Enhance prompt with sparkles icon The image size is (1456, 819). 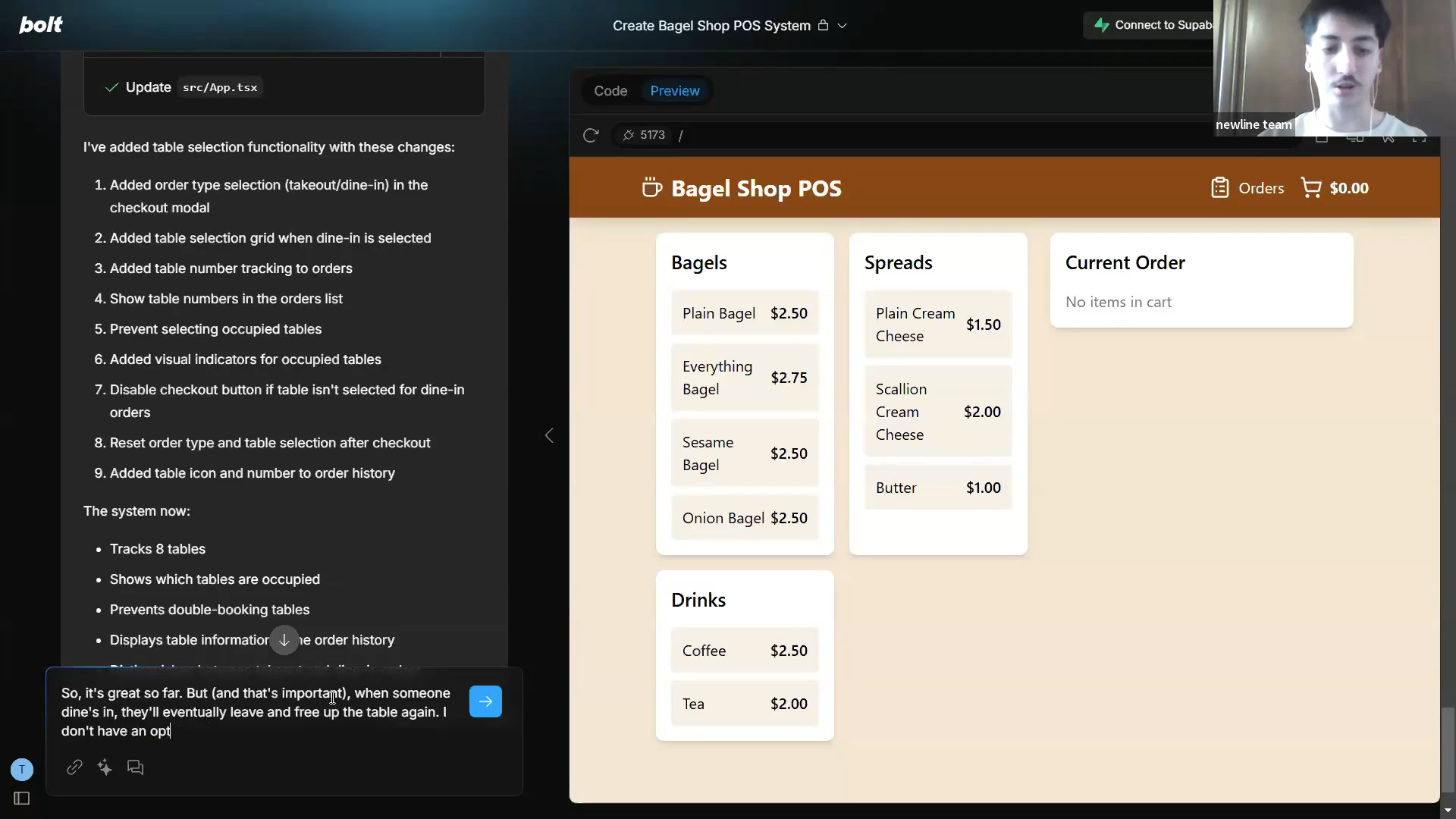(105, 767)
